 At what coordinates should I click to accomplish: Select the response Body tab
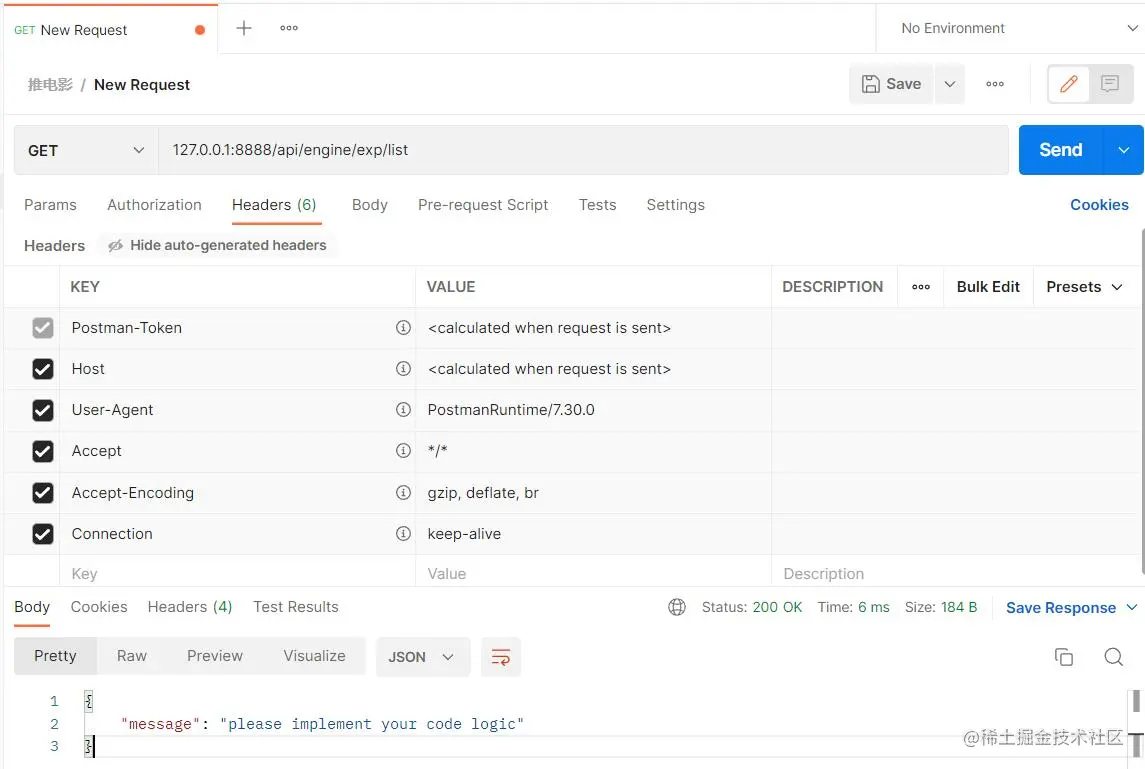point(32,607)
